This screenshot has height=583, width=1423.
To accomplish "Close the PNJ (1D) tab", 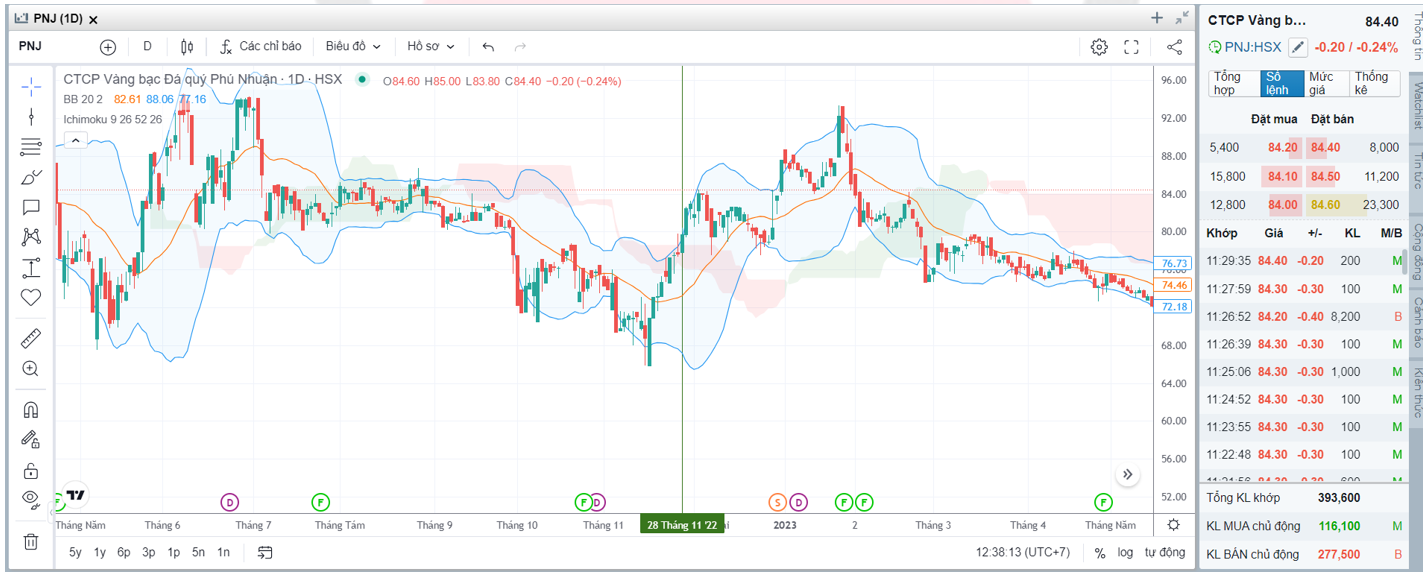I will point(93,19).
